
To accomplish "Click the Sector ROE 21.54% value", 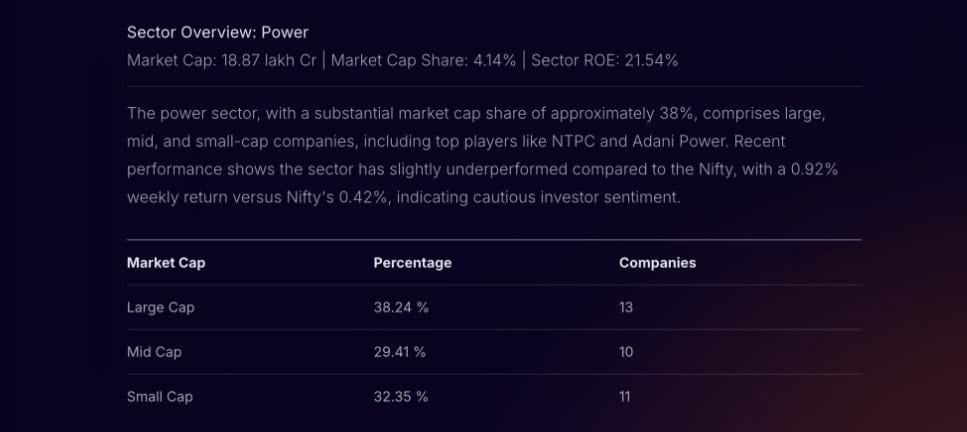I will [x=605, y=60].
